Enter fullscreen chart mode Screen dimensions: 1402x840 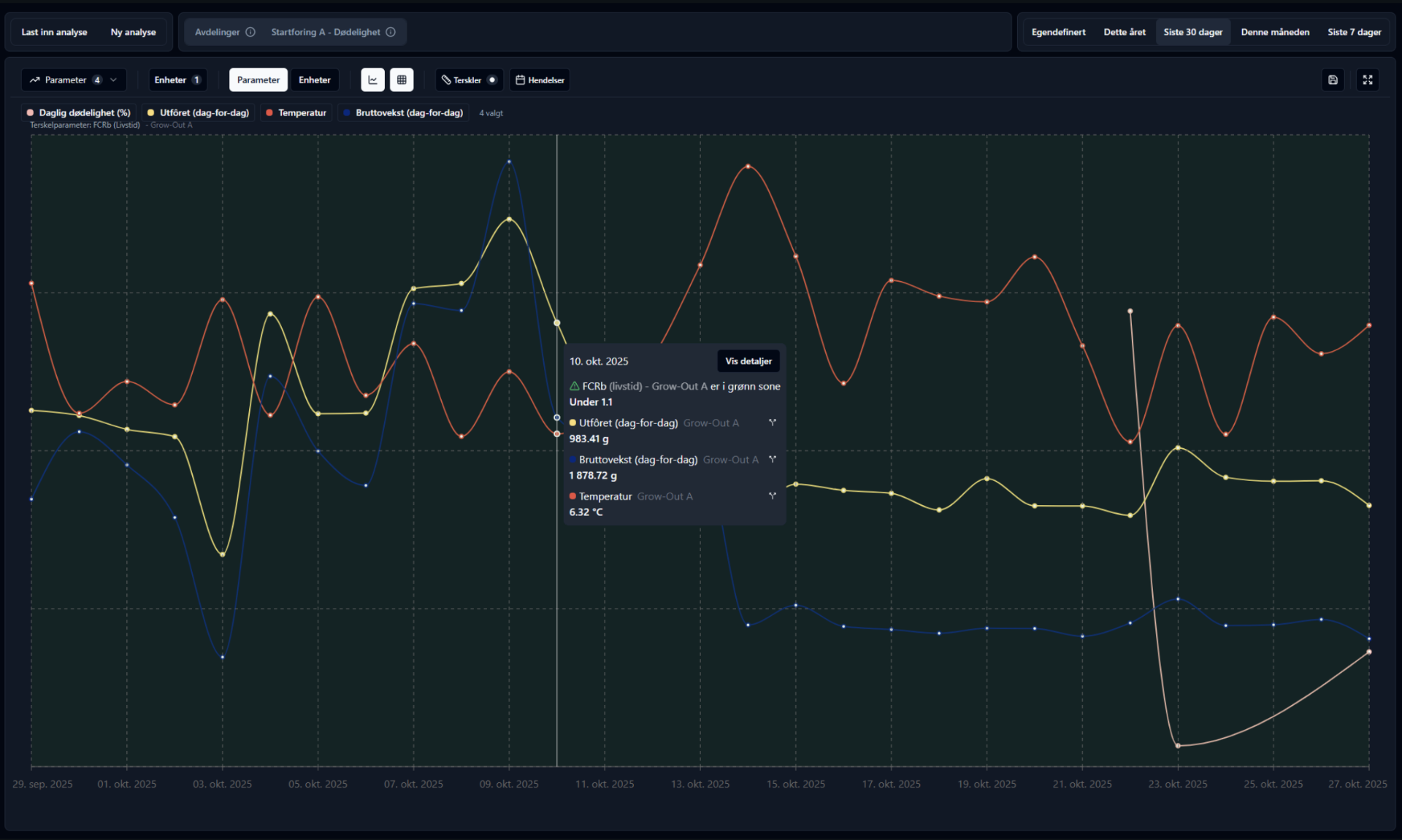(x=1368, y=80)
